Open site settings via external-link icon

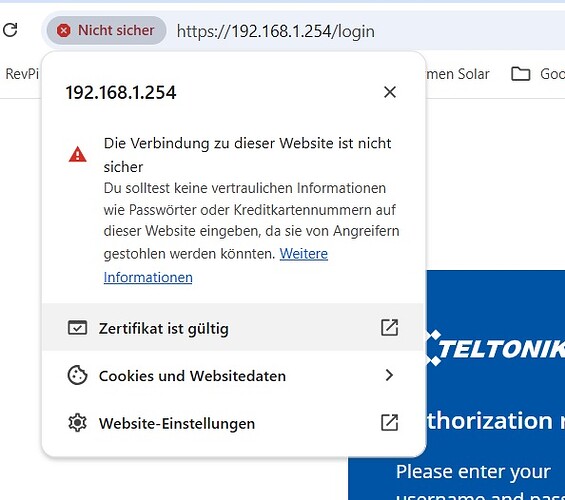tap(390, 422)
